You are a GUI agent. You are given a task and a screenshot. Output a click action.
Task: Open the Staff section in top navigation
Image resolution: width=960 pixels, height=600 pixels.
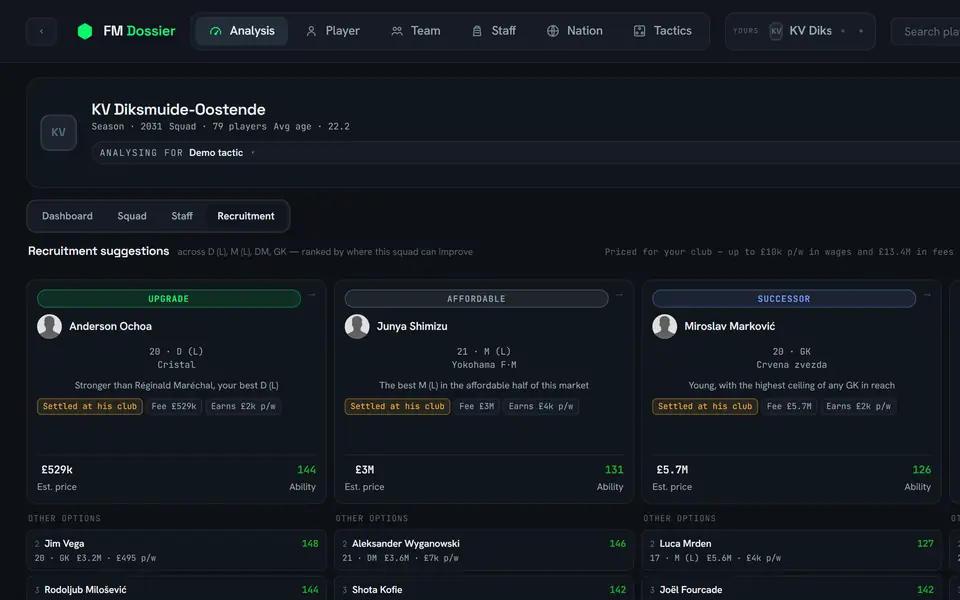tap(494, 31)
